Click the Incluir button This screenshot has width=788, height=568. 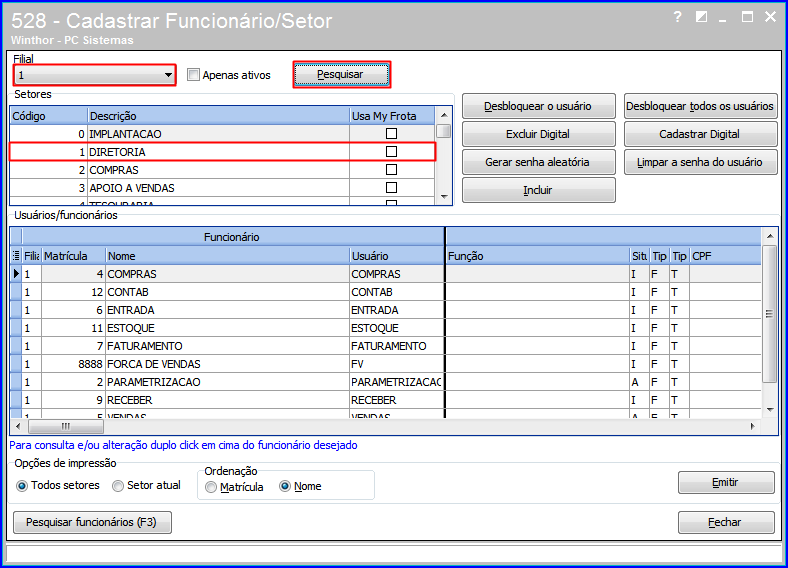coord(538,190)
